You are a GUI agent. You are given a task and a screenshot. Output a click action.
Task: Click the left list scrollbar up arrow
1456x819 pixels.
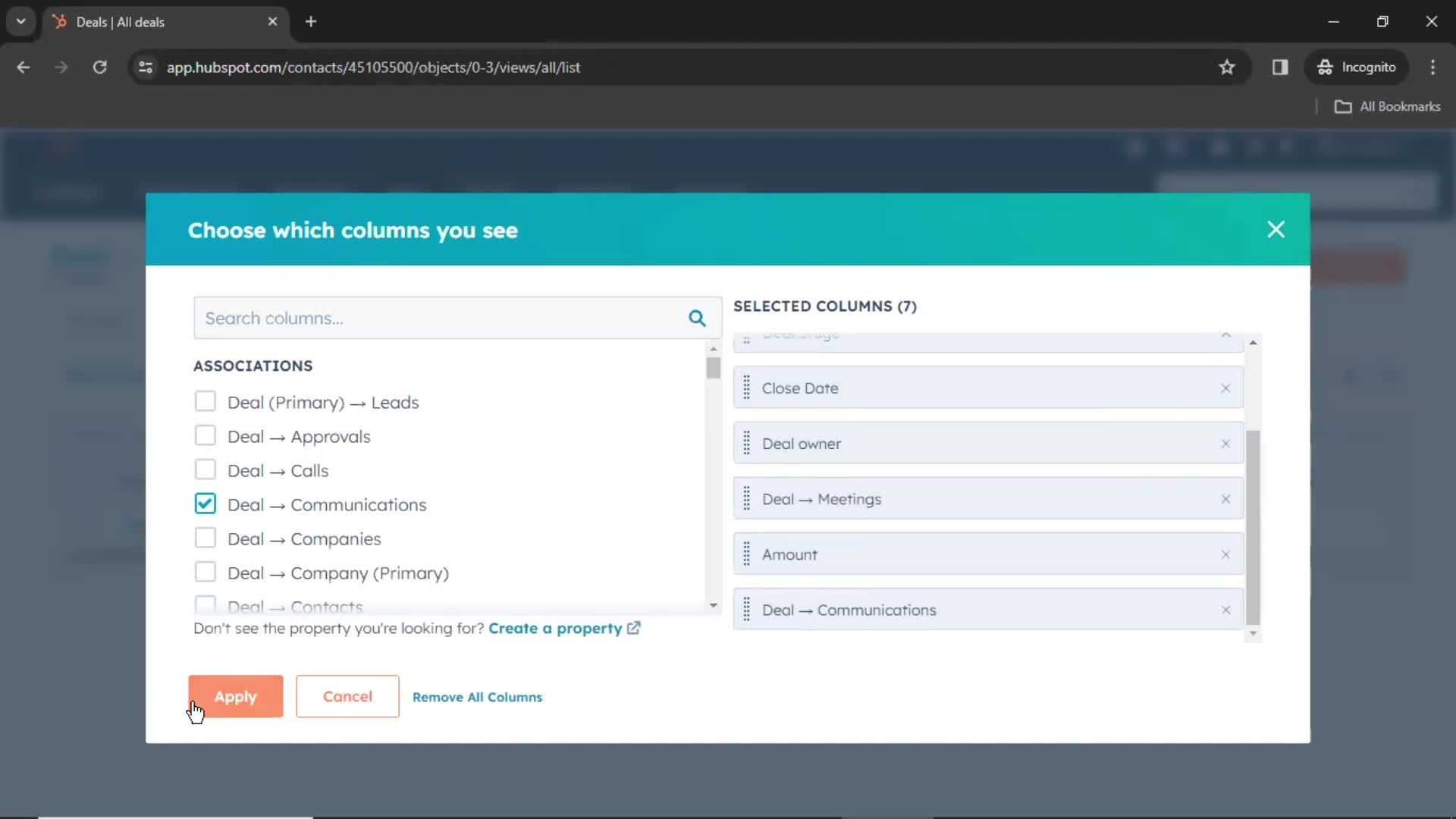point(713,349)
